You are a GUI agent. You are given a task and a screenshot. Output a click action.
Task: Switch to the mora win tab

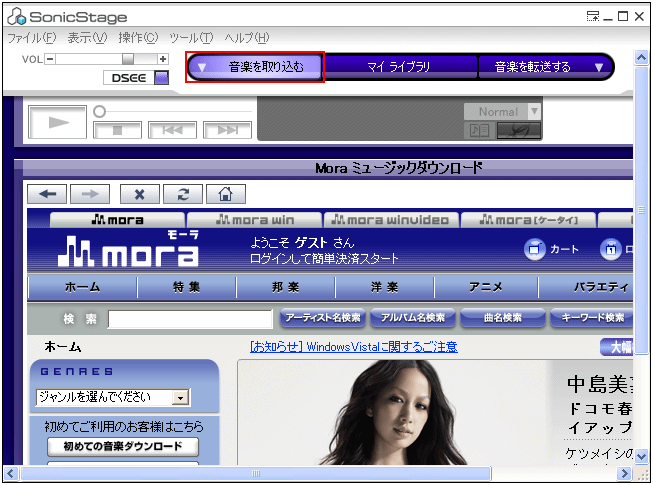click(254, 219)
